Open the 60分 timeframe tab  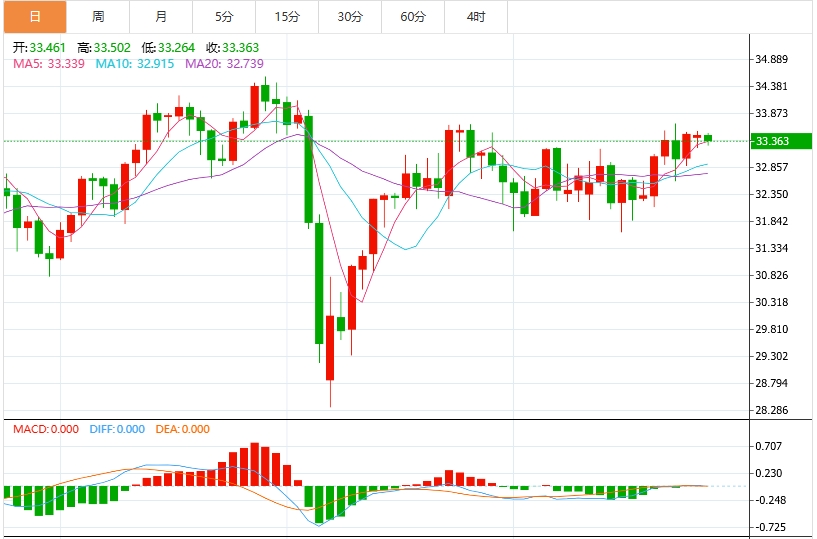(413, 17)
